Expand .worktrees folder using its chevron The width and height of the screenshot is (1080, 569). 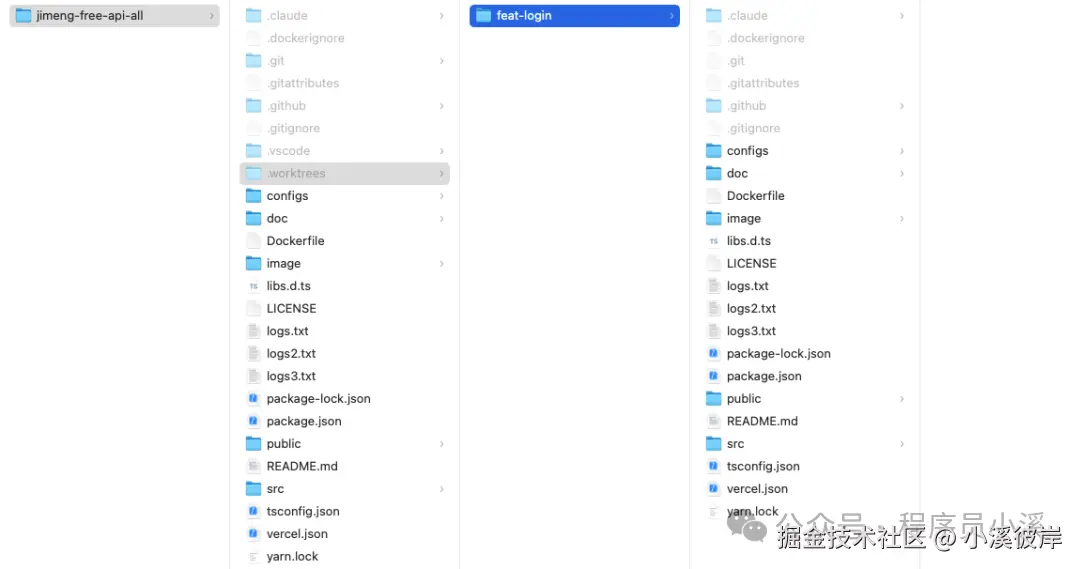click(442, 174)
